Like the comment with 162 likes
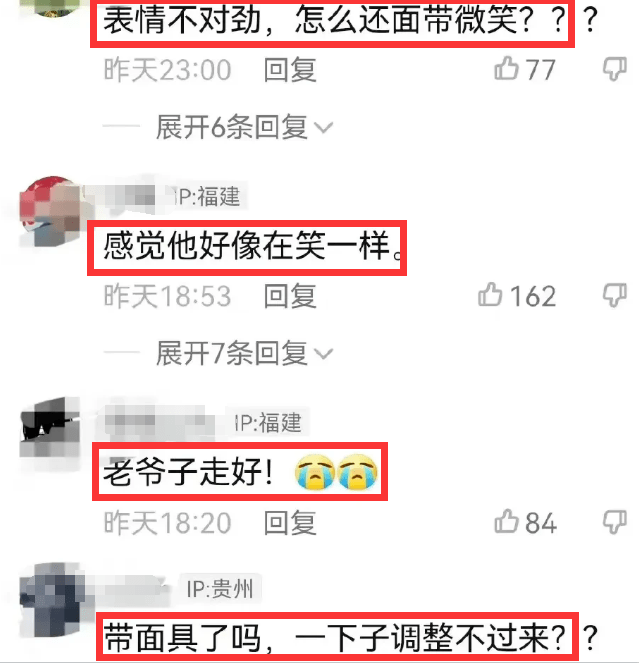Screen dimensions: 639x663 (x=490, y=295)
